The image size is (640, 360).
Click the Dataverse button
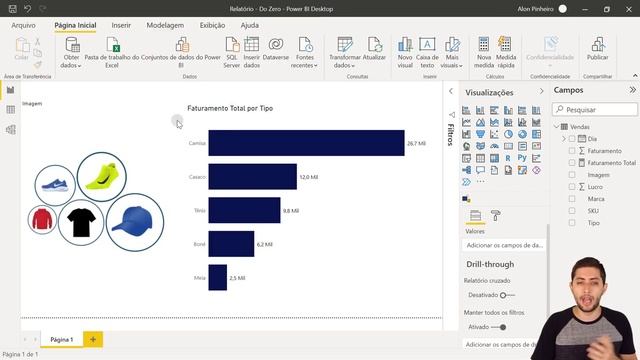click(x=276, y=50)
